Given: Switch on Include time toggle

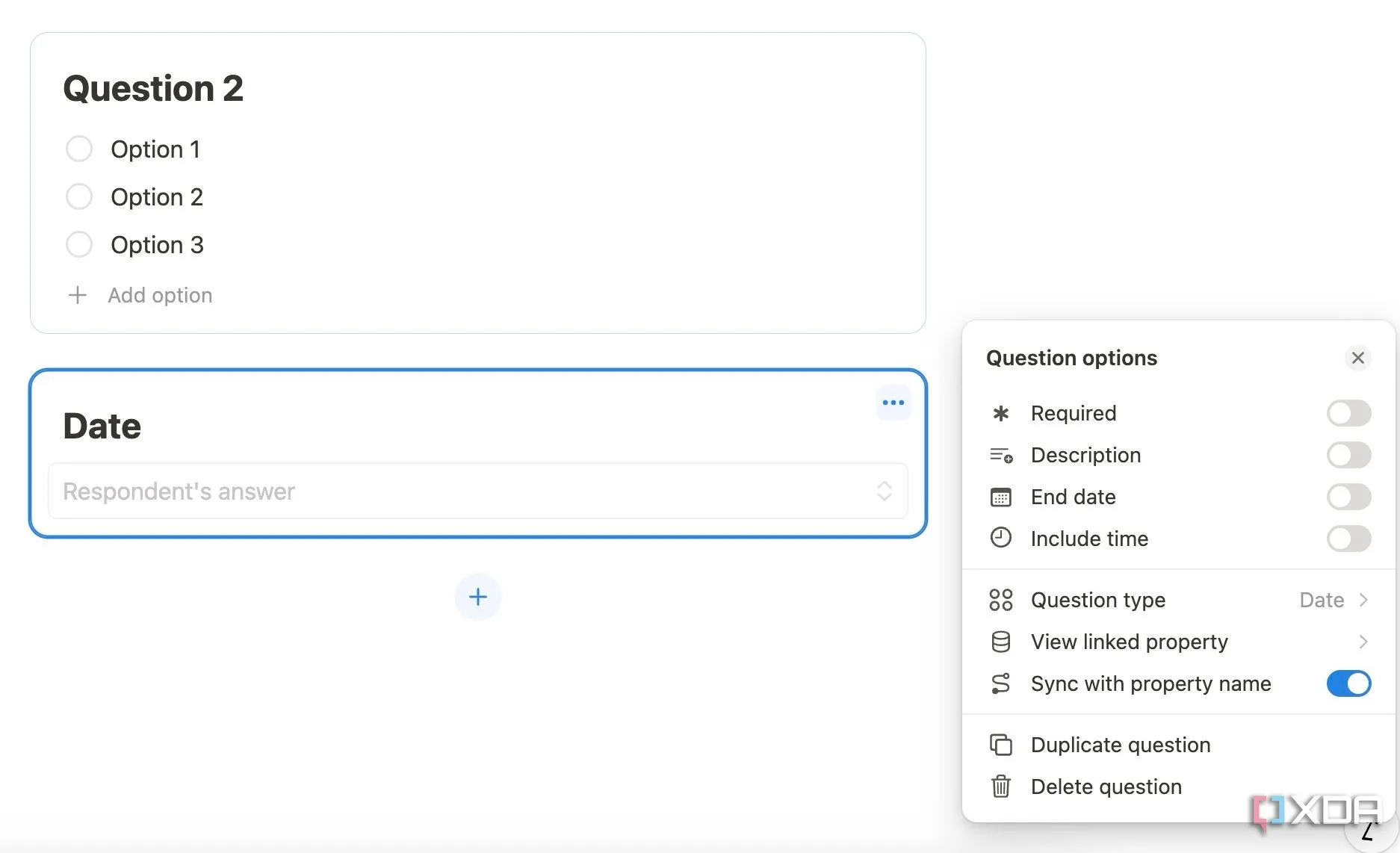Looking at the screenshot, I should pyautogui.click(x=1348, y=539).
